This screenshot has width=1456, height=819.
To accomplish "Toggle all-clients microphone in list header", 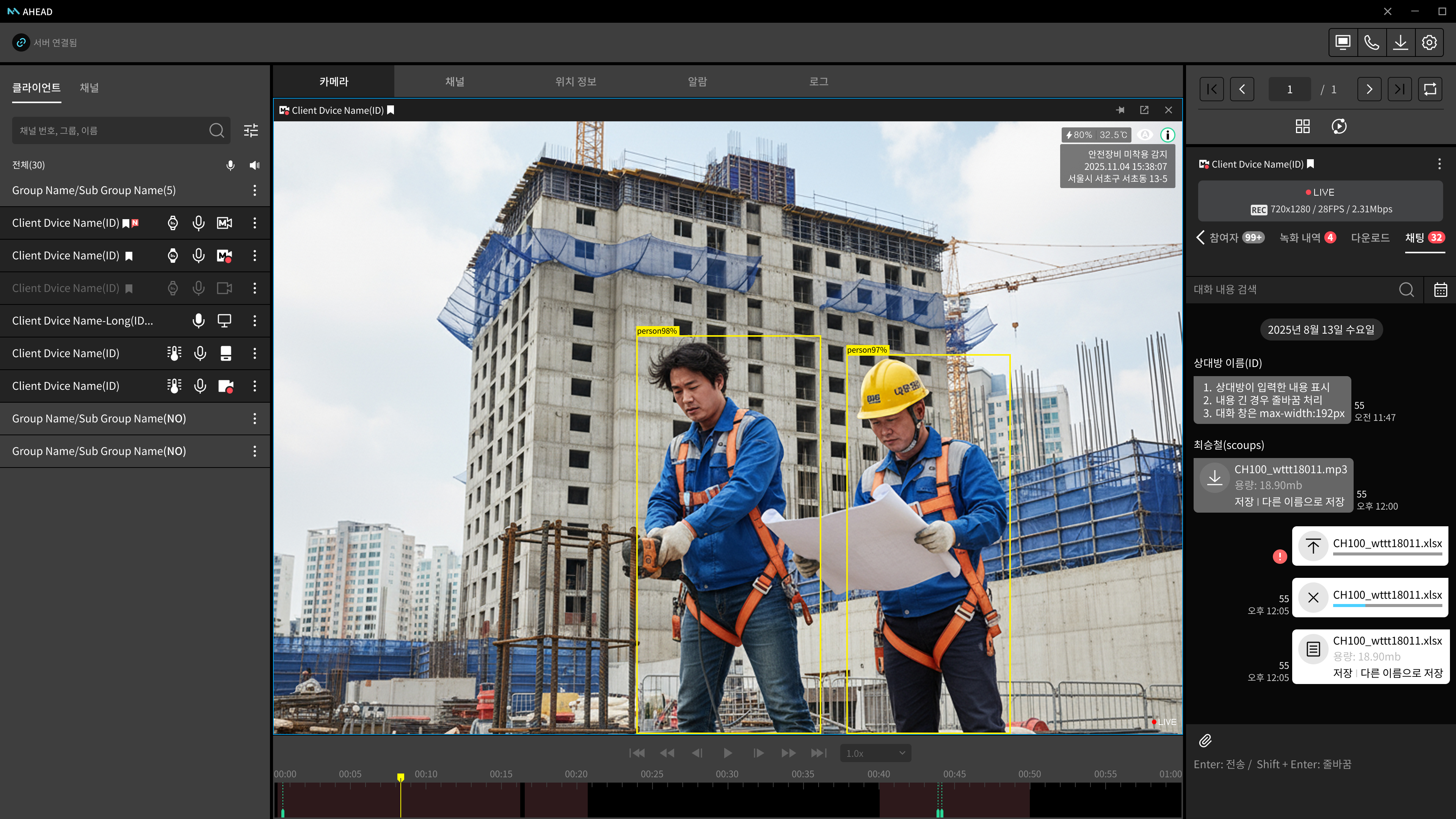I will point(230,165).
